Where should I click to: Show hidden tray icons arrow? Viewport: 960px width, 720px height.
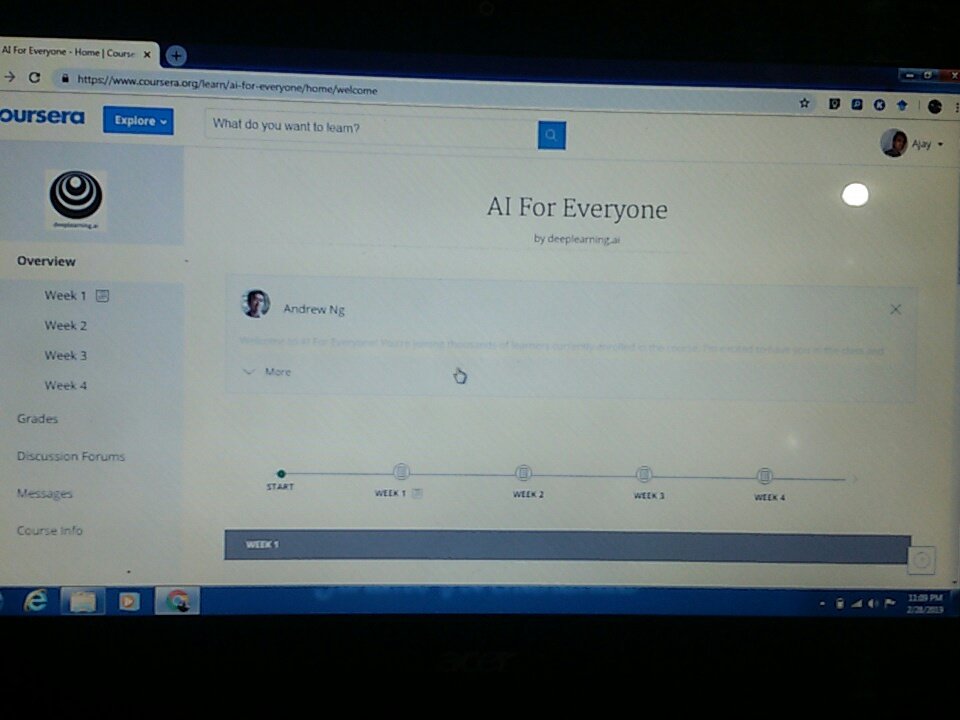pos(822,604)
